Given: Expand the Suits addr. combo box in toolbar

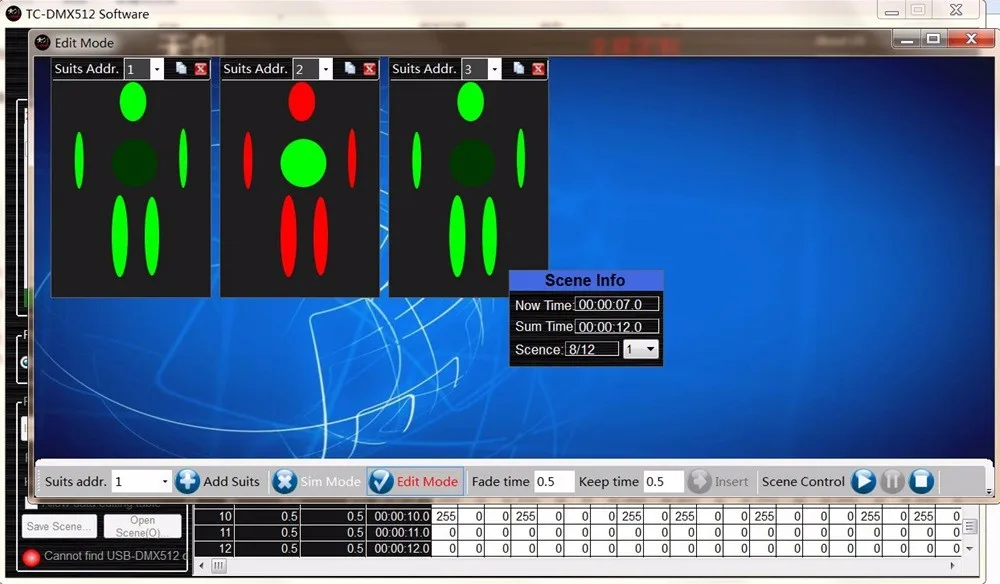Looking at the screenshot, I should (165, 481).
